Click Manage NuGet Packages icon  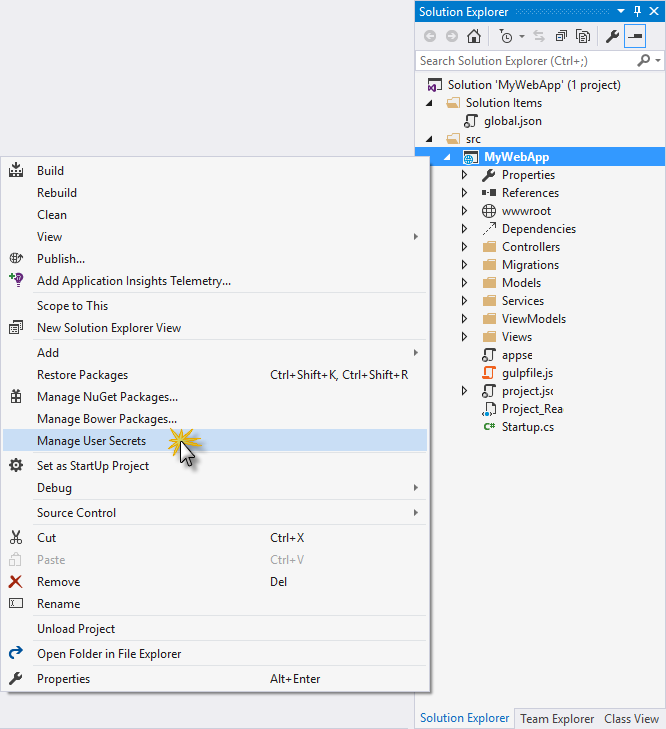pos(16,397)
